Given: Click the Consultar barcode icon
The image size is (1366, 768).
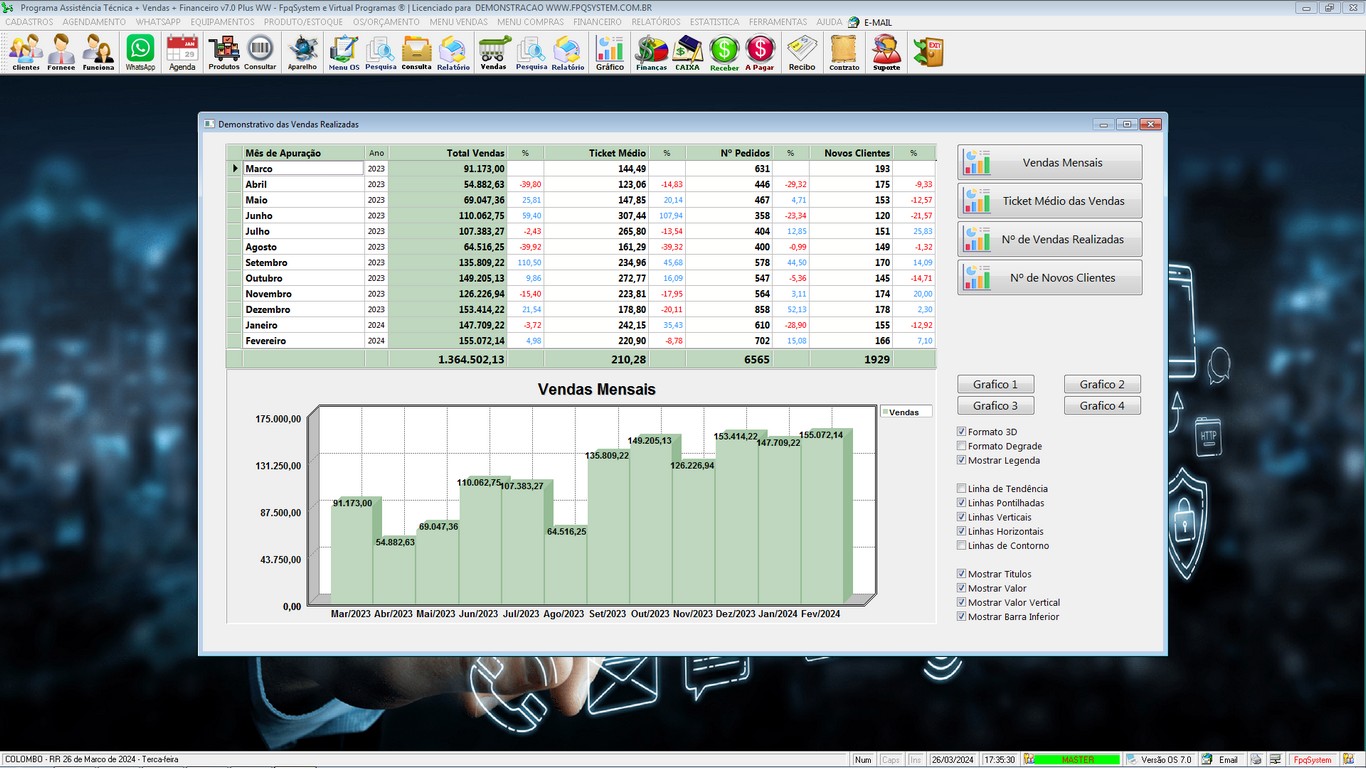Looking at the screenshot, I should coord(260,52).
